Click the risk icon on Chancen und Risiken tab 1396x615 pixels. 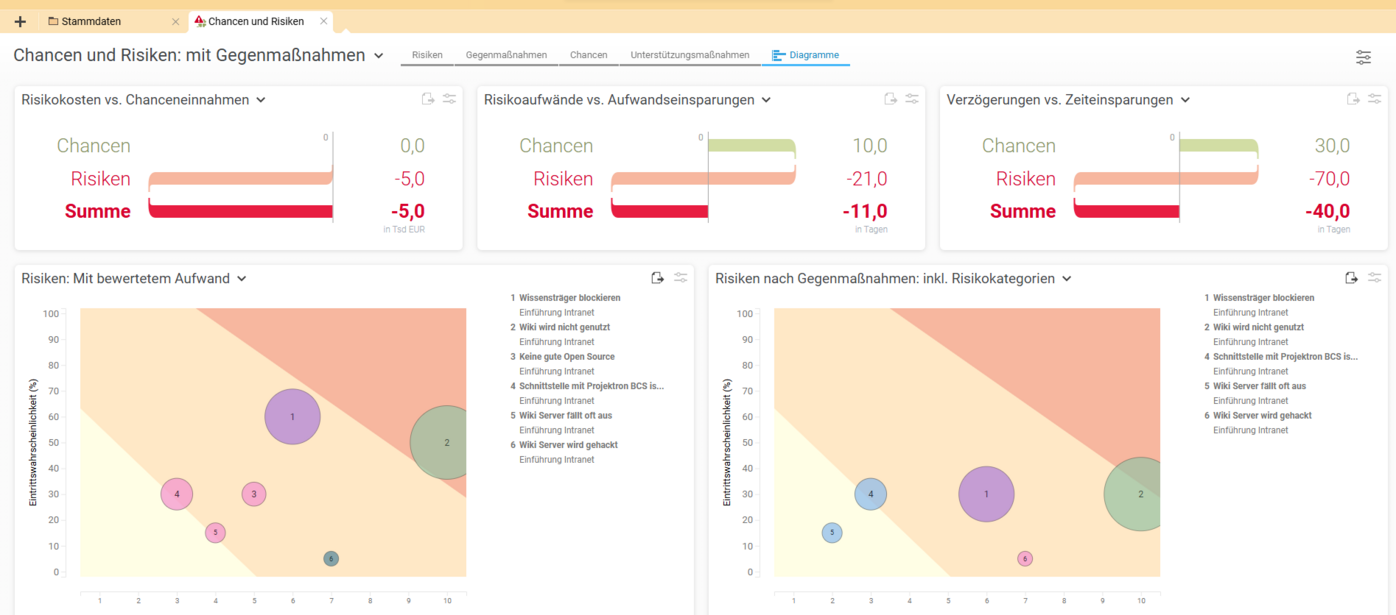pyautogui.click(x=198, y=20)
